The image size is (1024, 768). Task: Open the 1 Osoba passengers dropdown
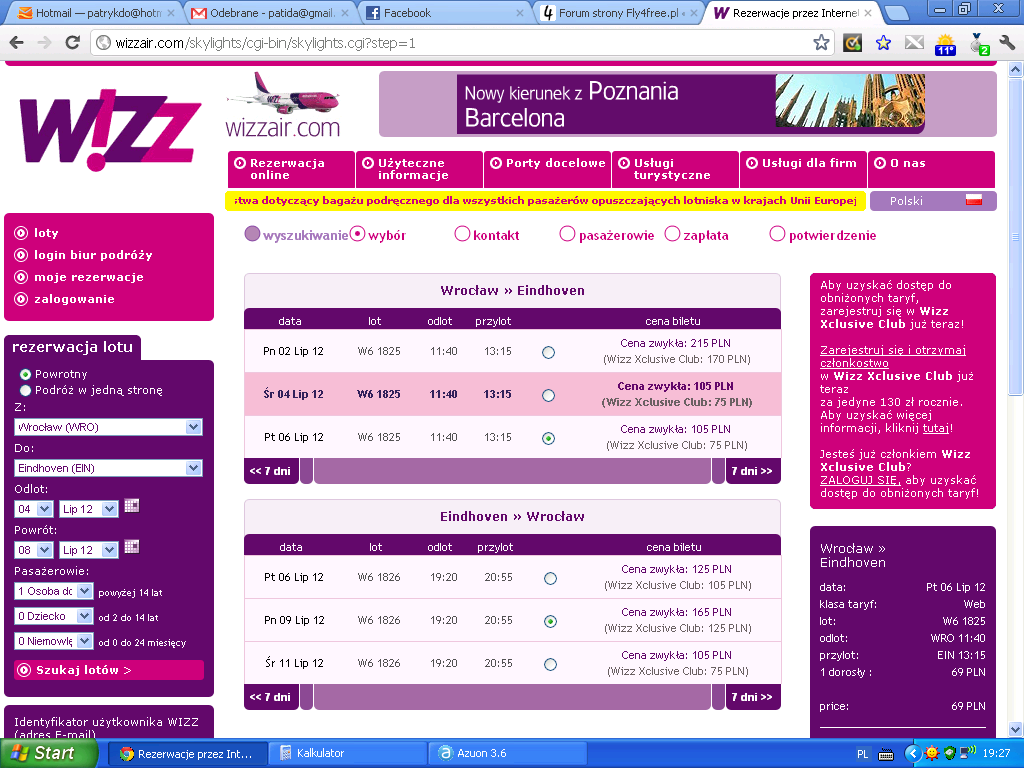coord(84,591)
